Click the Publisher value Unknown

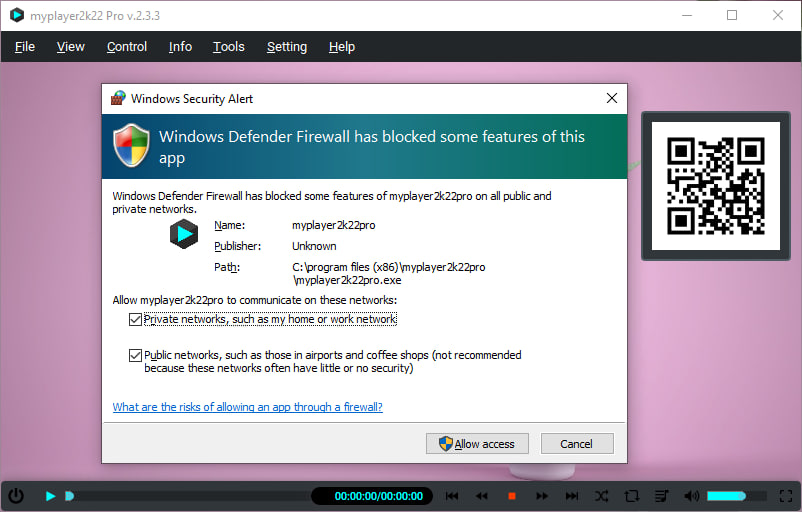pos(314,246)
